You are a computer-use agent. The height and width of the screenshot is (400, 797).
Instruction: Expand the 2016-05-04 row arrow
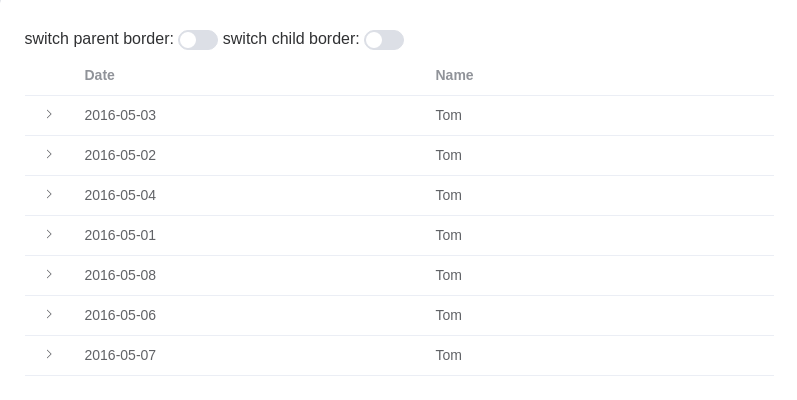coord(49,194)
